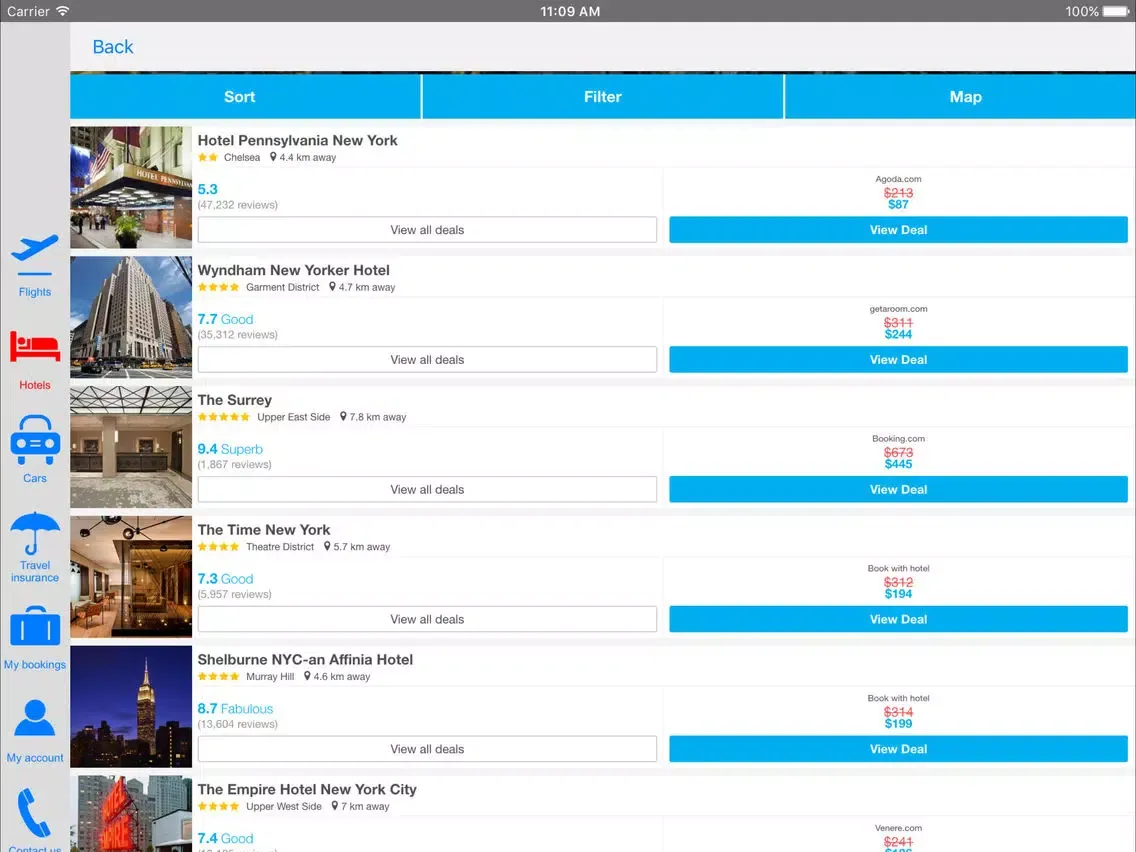Open The Time New York photo
1136x852 pixels.
click(131, 577)
